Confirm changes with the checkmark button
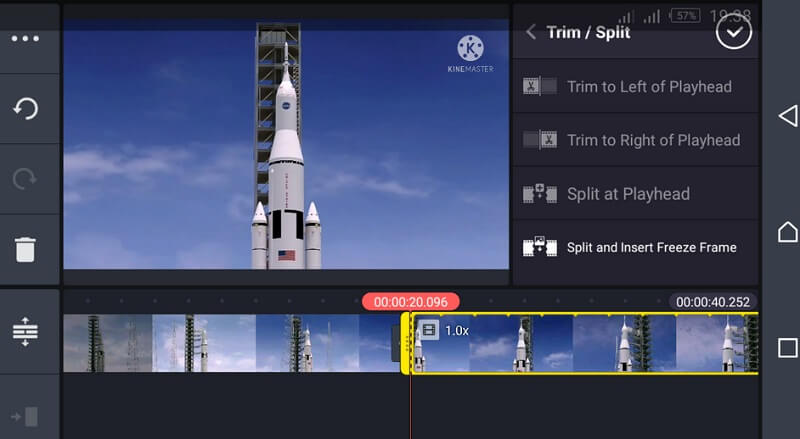Screen dimensions: 800x439 click(734, 32)
